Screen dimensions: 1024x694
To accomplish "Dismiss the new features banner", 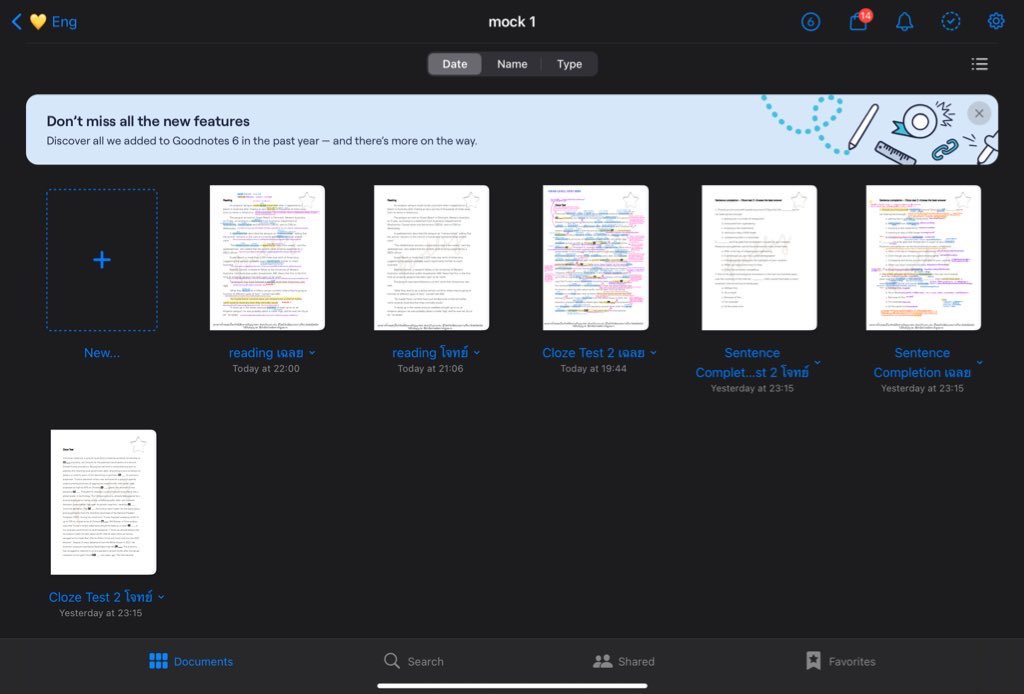I will (x=979, y=114).
